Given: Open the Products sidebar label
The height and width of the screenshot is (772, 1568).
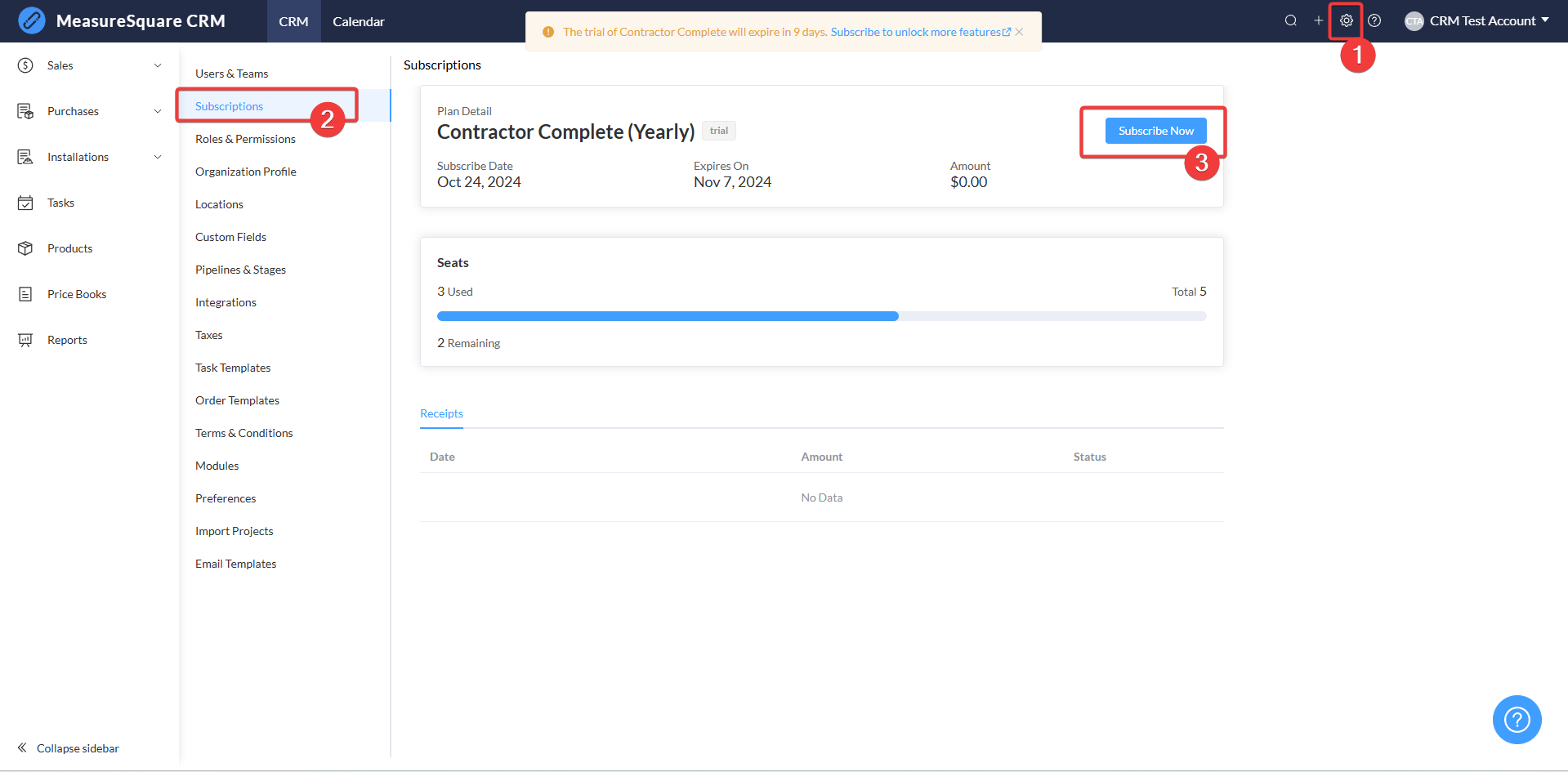Looking at the screenshot, I should tap(70, 248).
